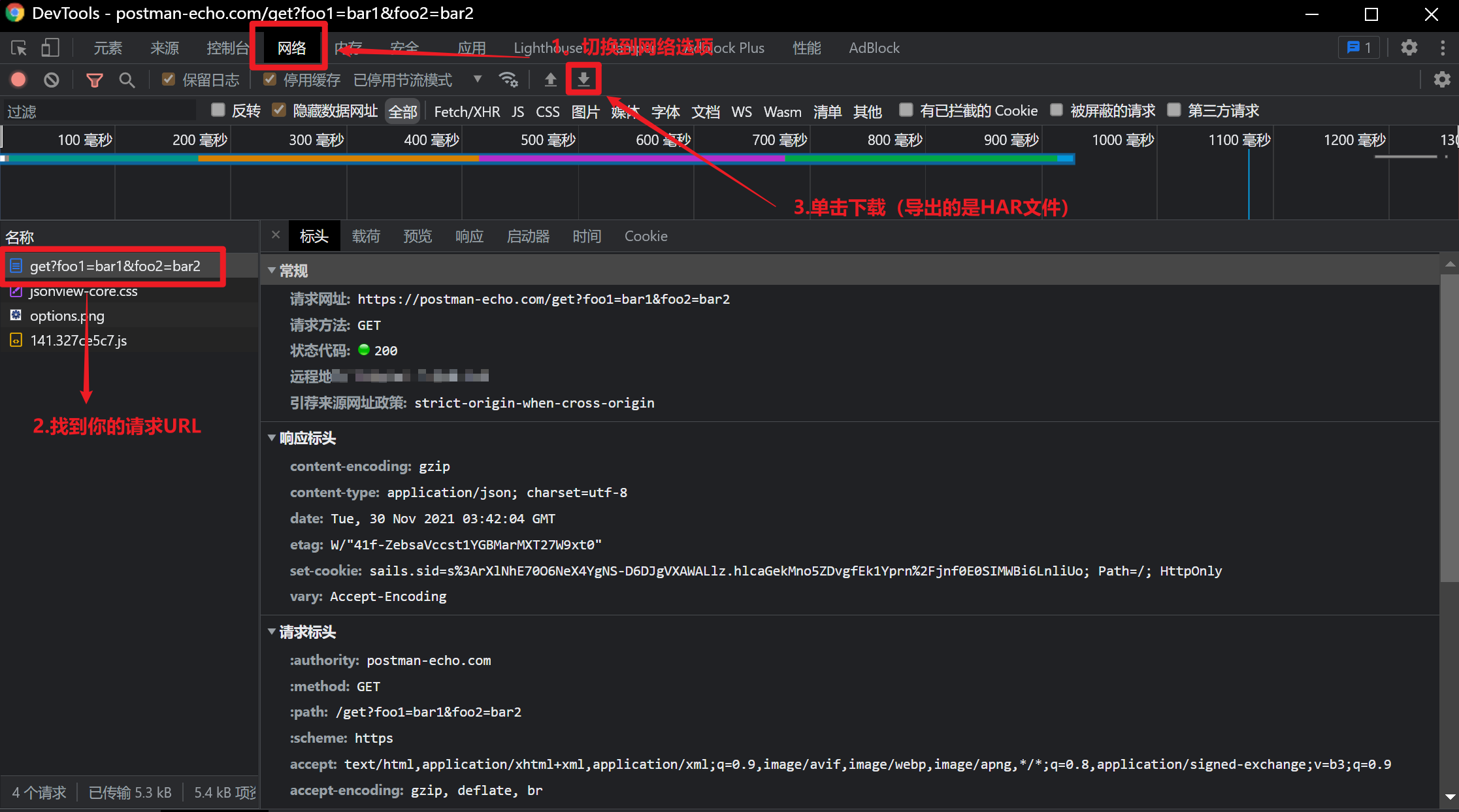Click Chrome logo in DevTools title bar
1459x812 pixels.
click(x=14, y=13)
